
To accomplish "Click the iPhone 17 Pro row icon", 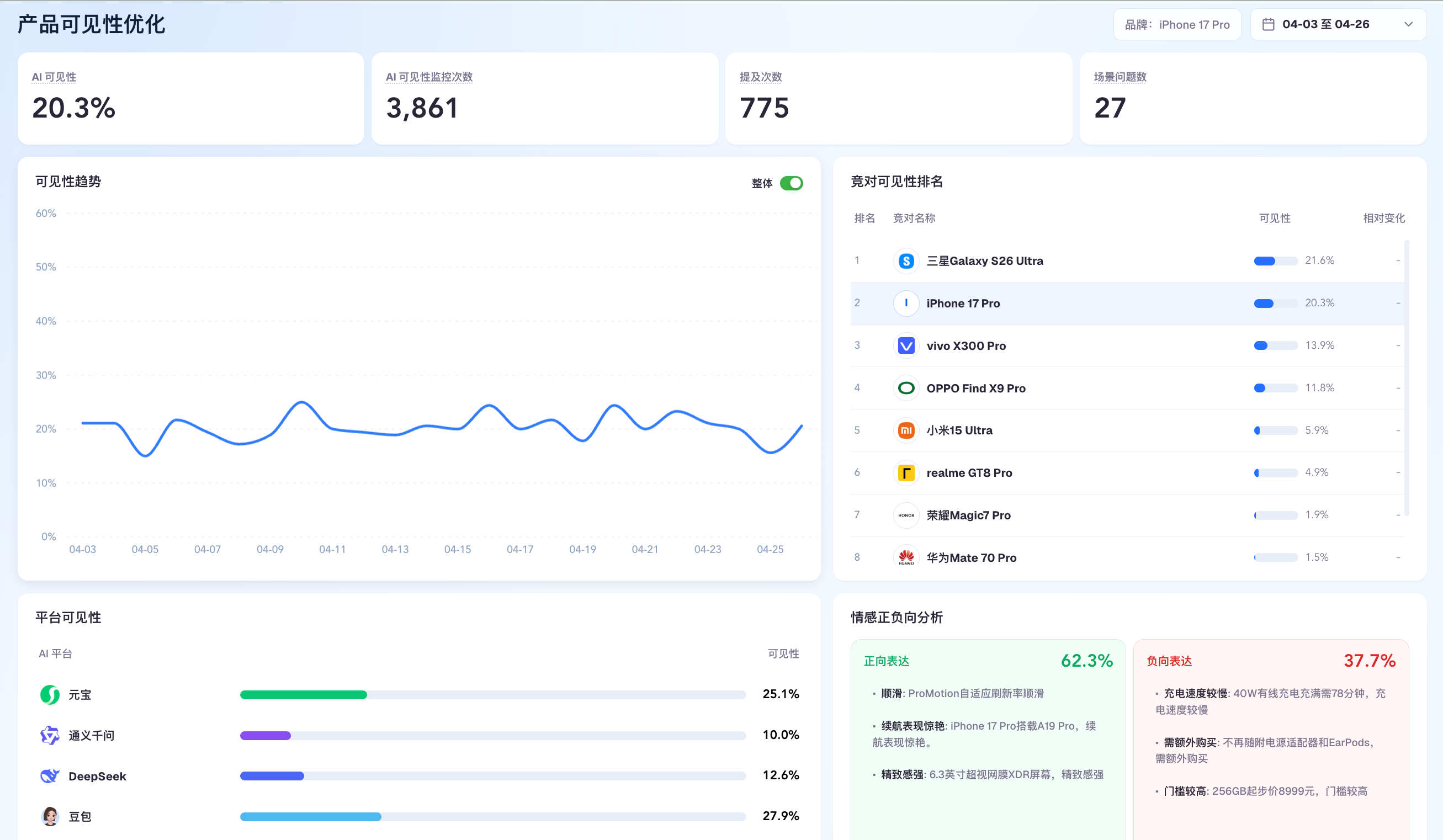I will (x=906, y=304).
